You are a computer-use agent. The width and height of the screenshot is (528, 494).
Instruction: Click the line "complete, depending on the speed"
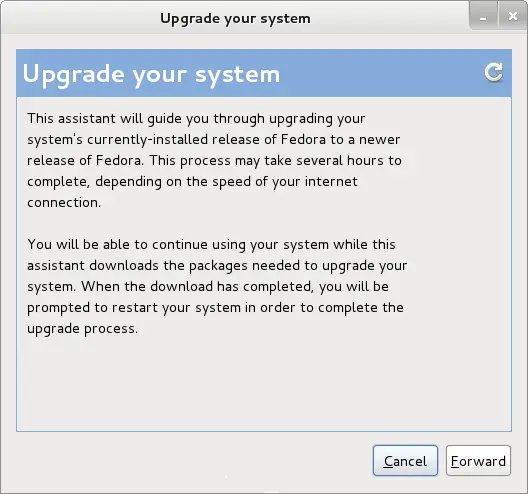(192, 182)
